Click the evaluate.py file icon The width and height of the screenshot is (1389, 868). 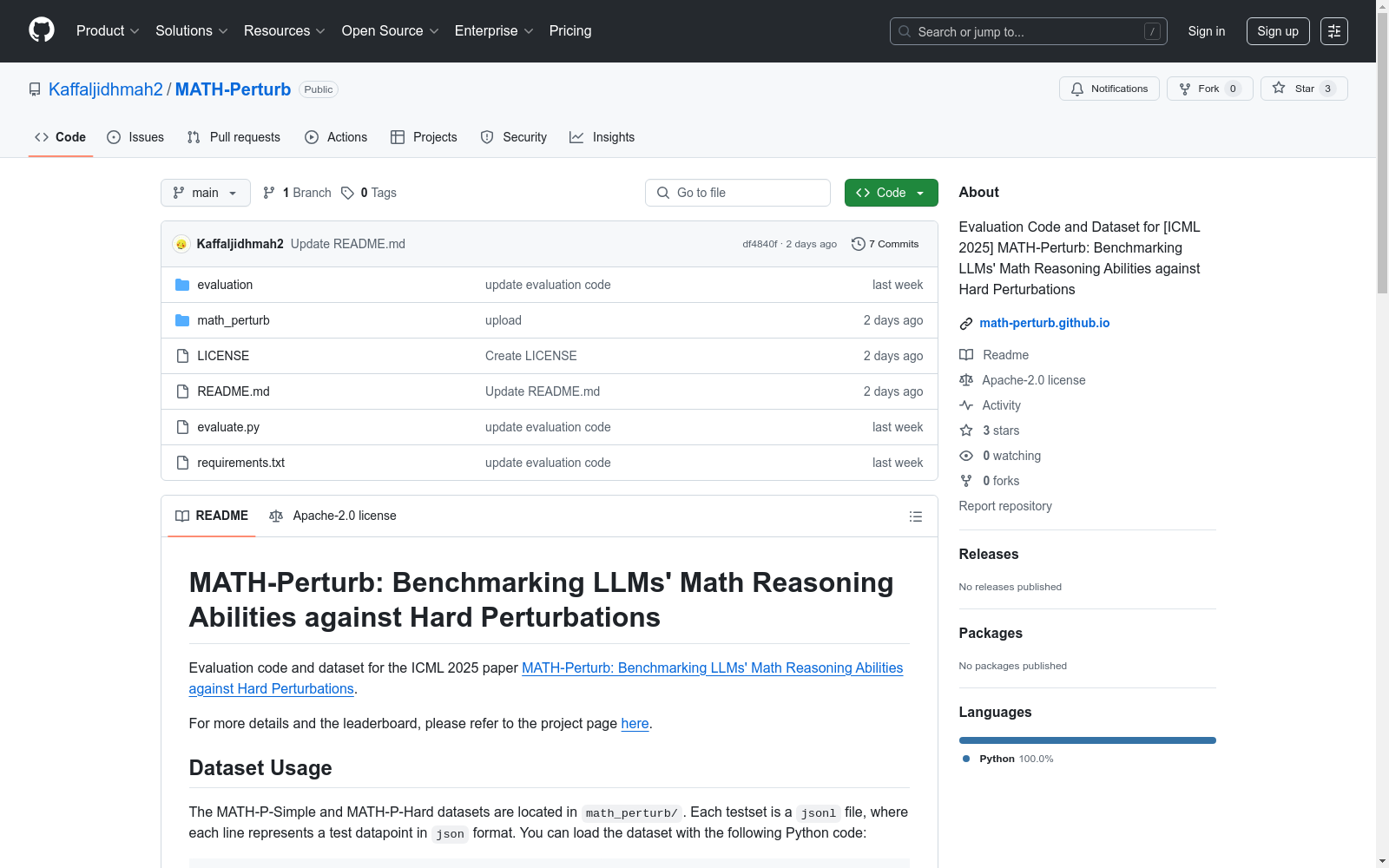(182, 427)
